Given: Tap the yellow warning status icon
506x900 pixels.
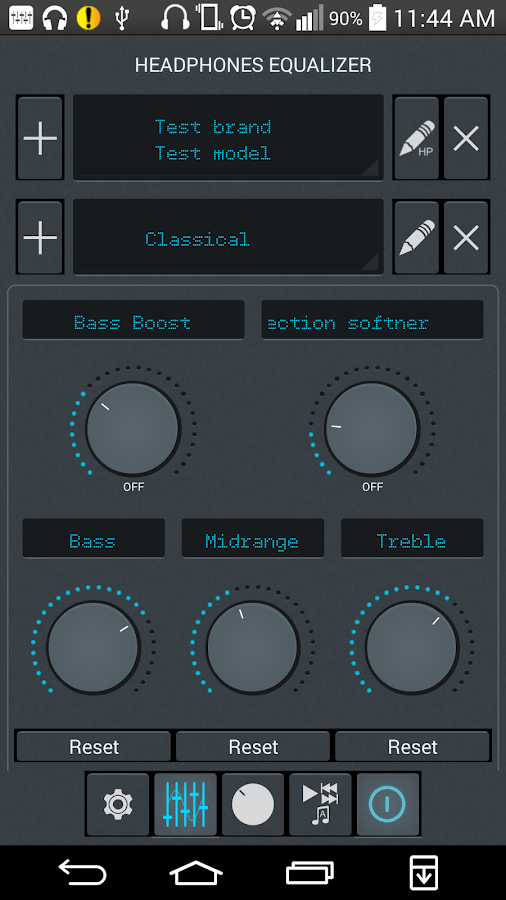Looking at the screenshot, I should tap(88, 18).
